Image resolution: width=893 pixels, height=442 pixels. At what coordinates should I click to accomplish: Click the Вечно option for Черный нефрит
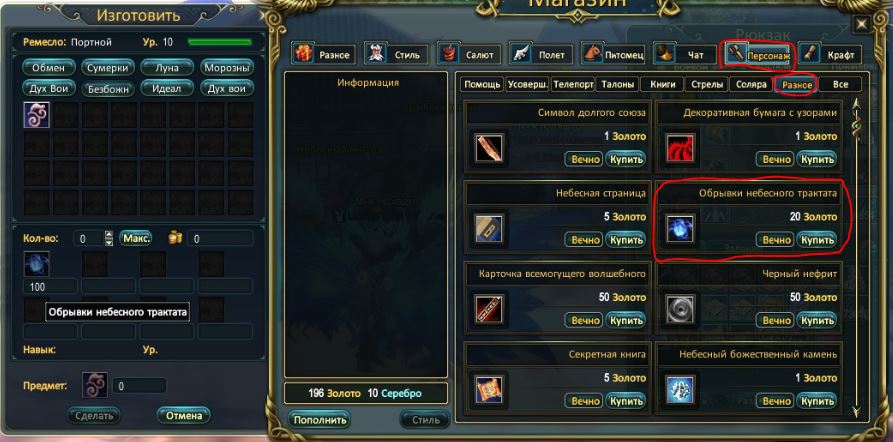(776, 320)
